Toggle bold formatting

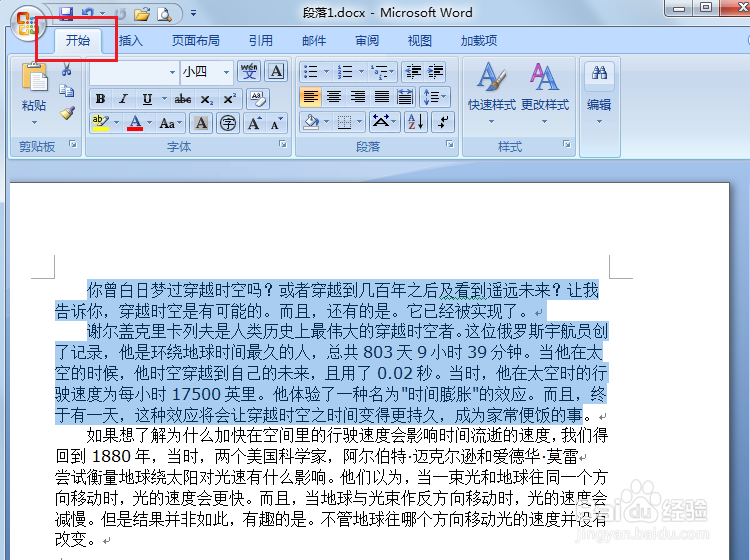click(100, 99)
